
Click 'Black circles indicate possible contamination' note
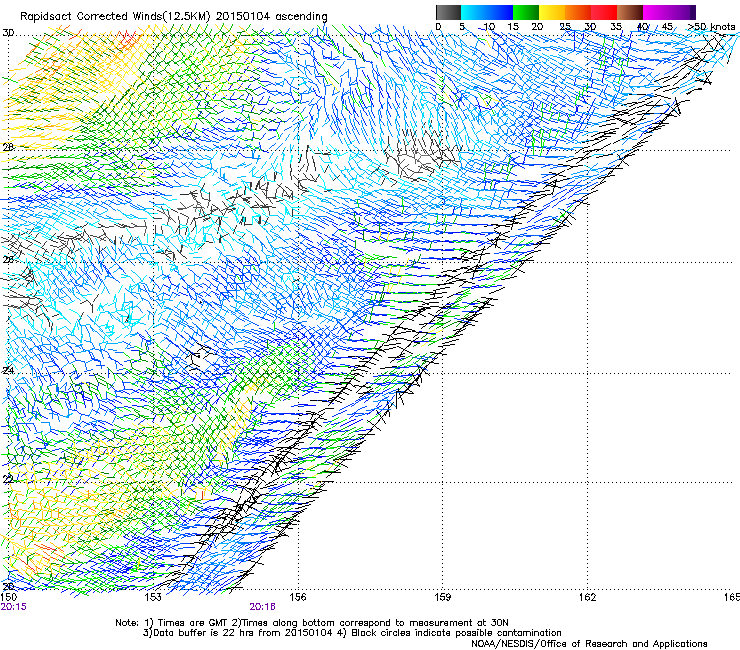click(x=456, y=633)
